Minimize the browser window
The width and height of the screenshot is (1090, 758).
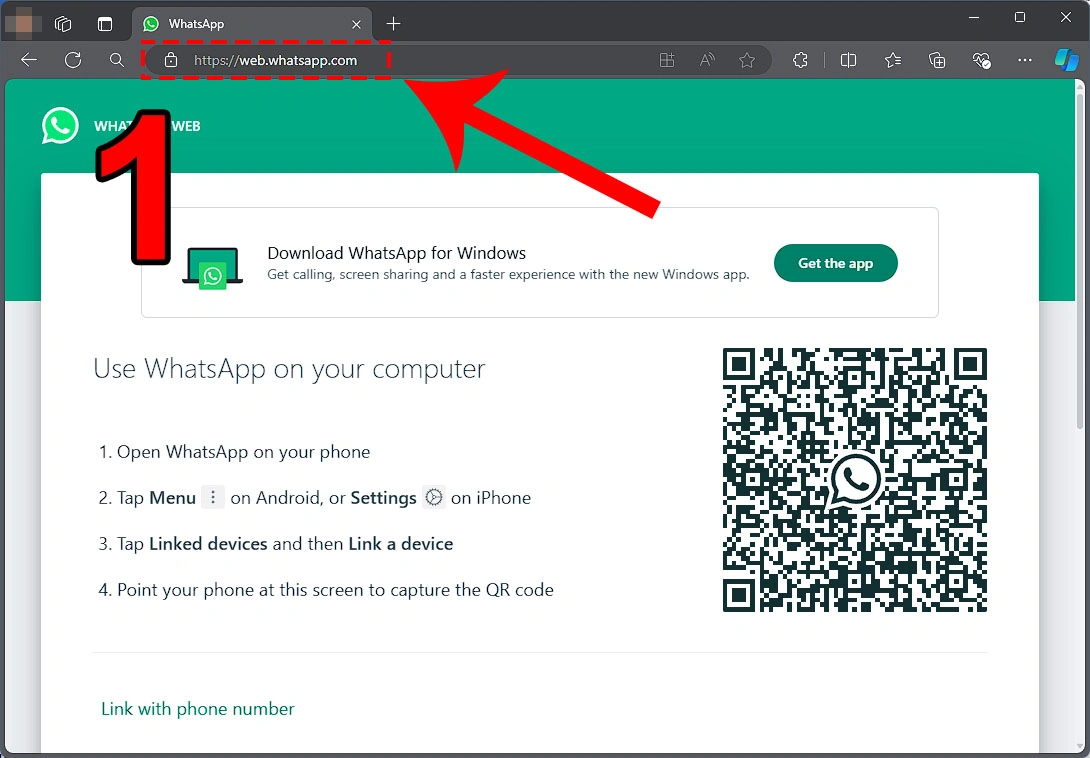click(x=974, y=18)
